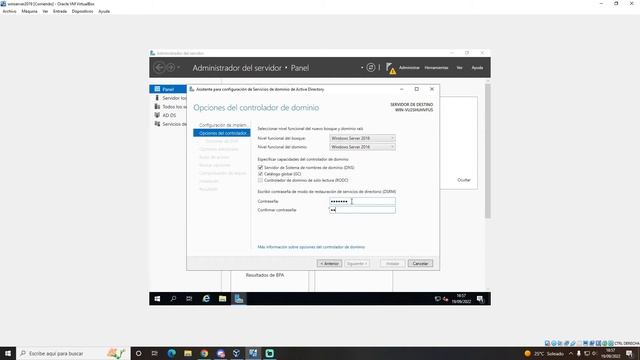This screenshot has width=640, height=360.
Task: Select Servidor local in the sidebar
Action: [x=170, y=98]
